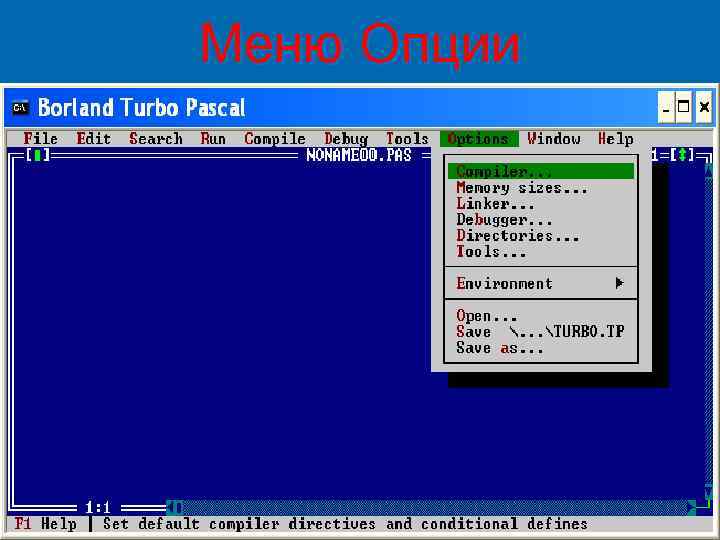Viewport: 720px width, 540px height.
Task: Click the status bar hint text
Action: [x=345, y=523]
